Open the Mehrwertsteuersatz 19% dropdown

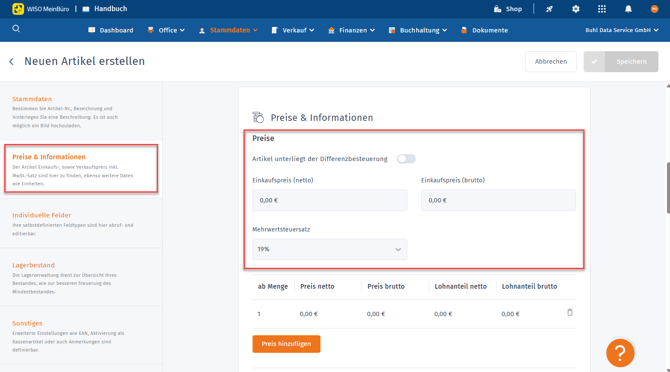329,249
